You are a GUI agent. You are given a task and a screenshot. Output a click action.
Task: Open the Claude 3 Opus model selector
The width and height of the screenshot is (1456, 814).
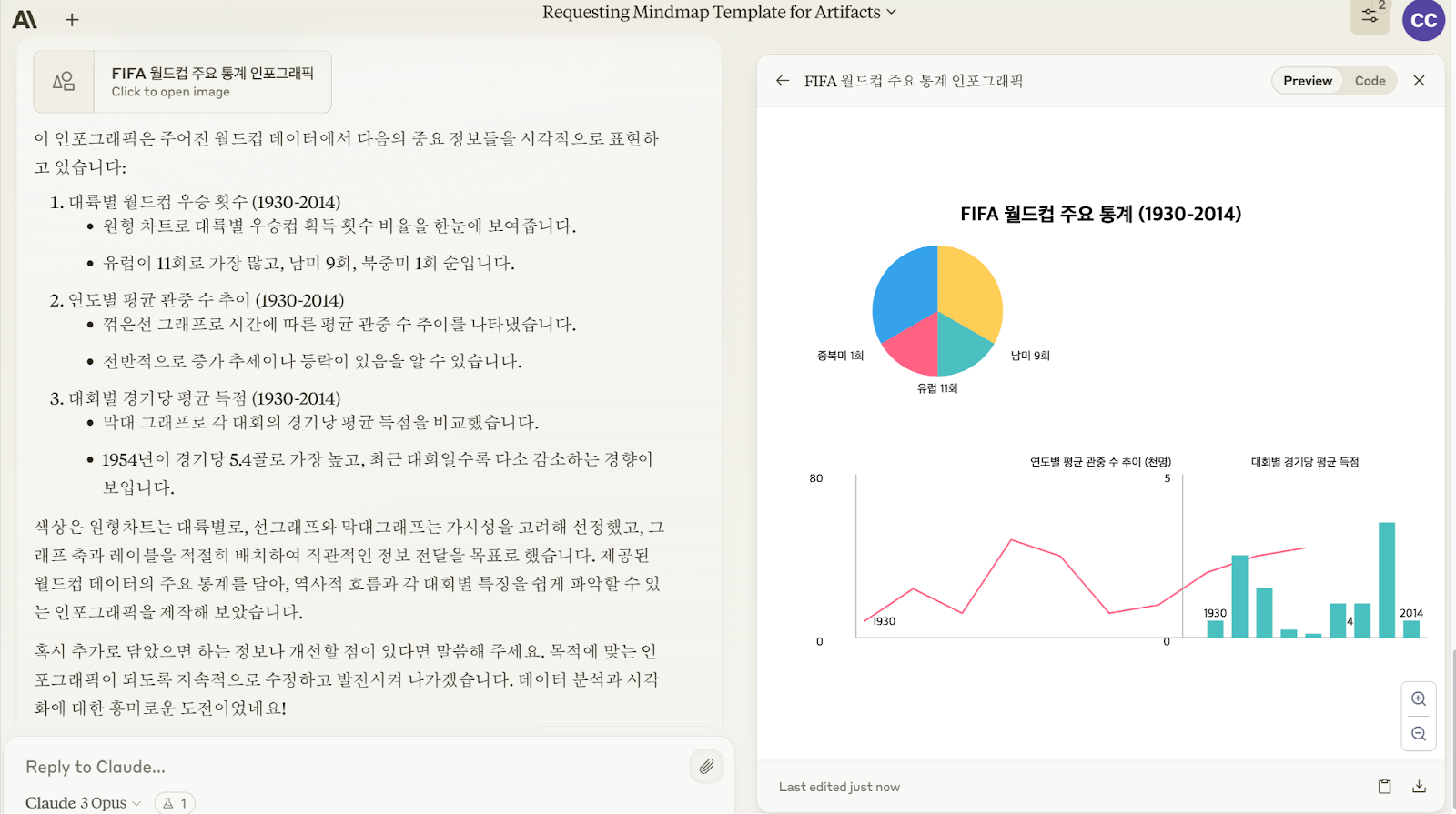click(83, 803)
